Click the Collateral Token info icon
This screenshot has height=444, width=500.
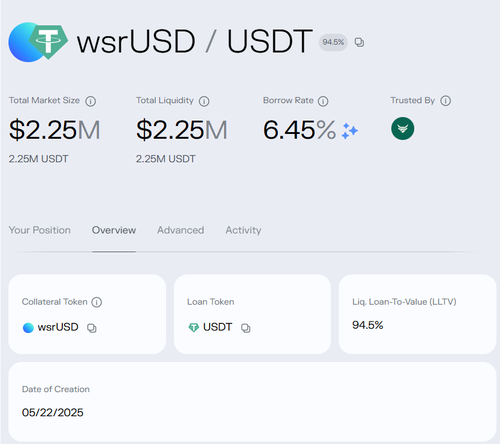click(x=97, y=302)
